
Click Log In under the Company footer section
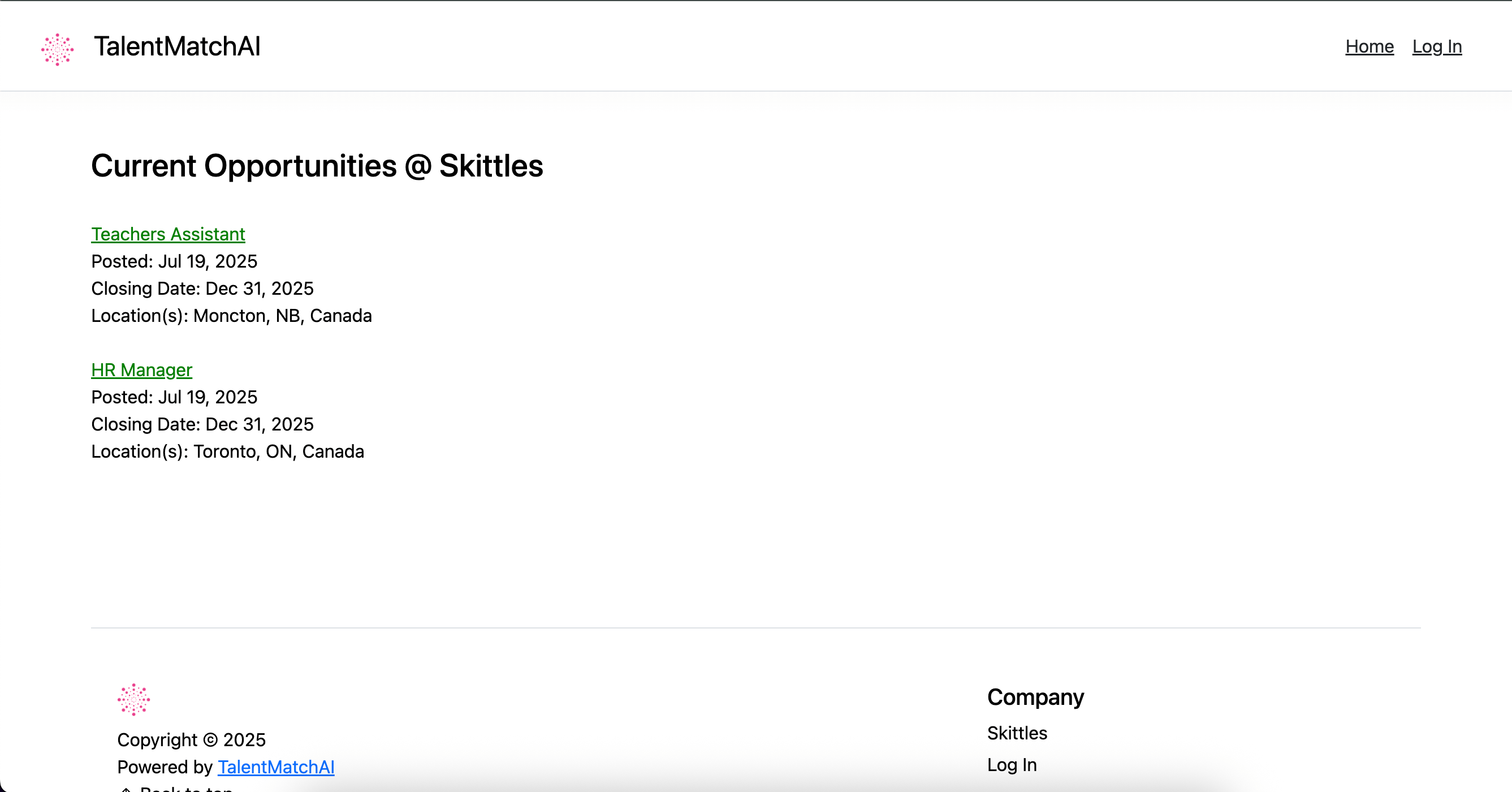[1012, 764]
